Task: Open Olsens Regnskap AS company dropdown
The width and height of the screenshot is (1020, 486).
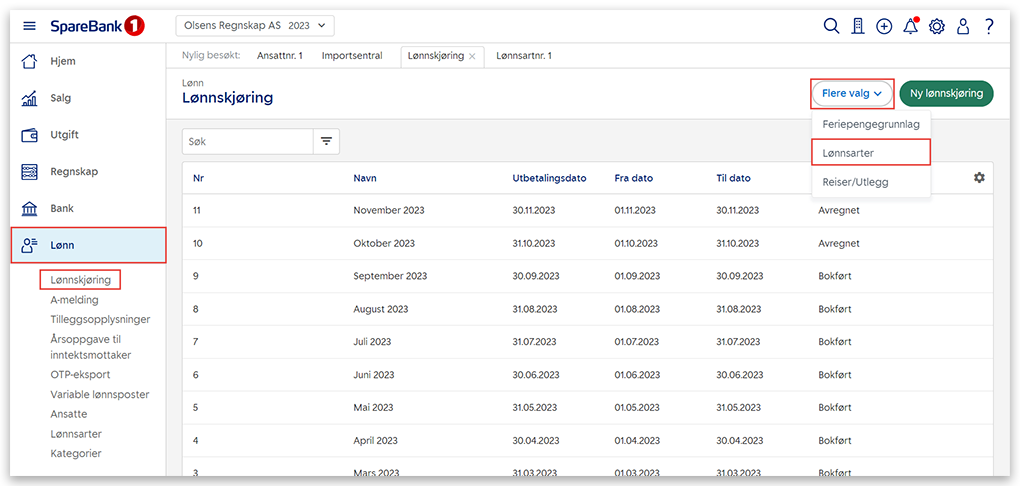Action: point(255,26)
